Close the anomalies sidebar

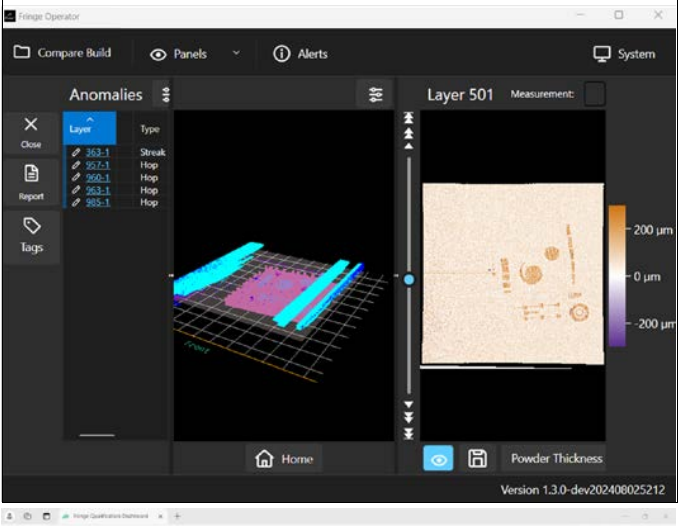(31, 133)
